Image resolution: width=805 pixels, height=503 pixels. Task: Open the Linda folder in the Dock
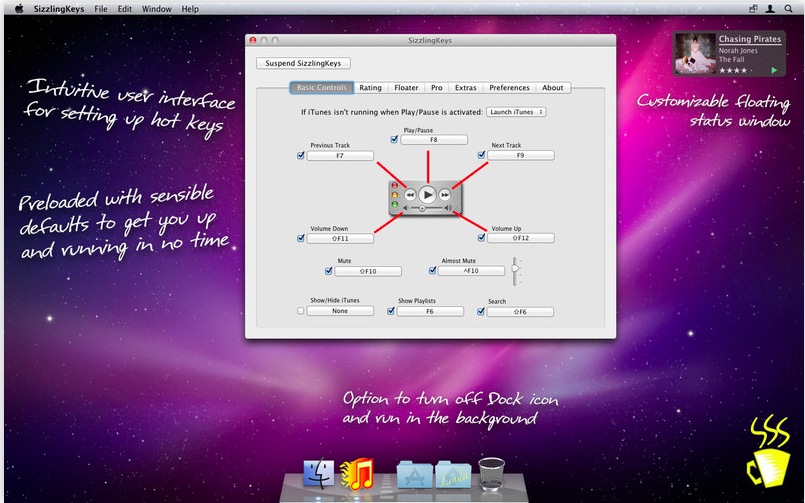(x=453, y=474)
